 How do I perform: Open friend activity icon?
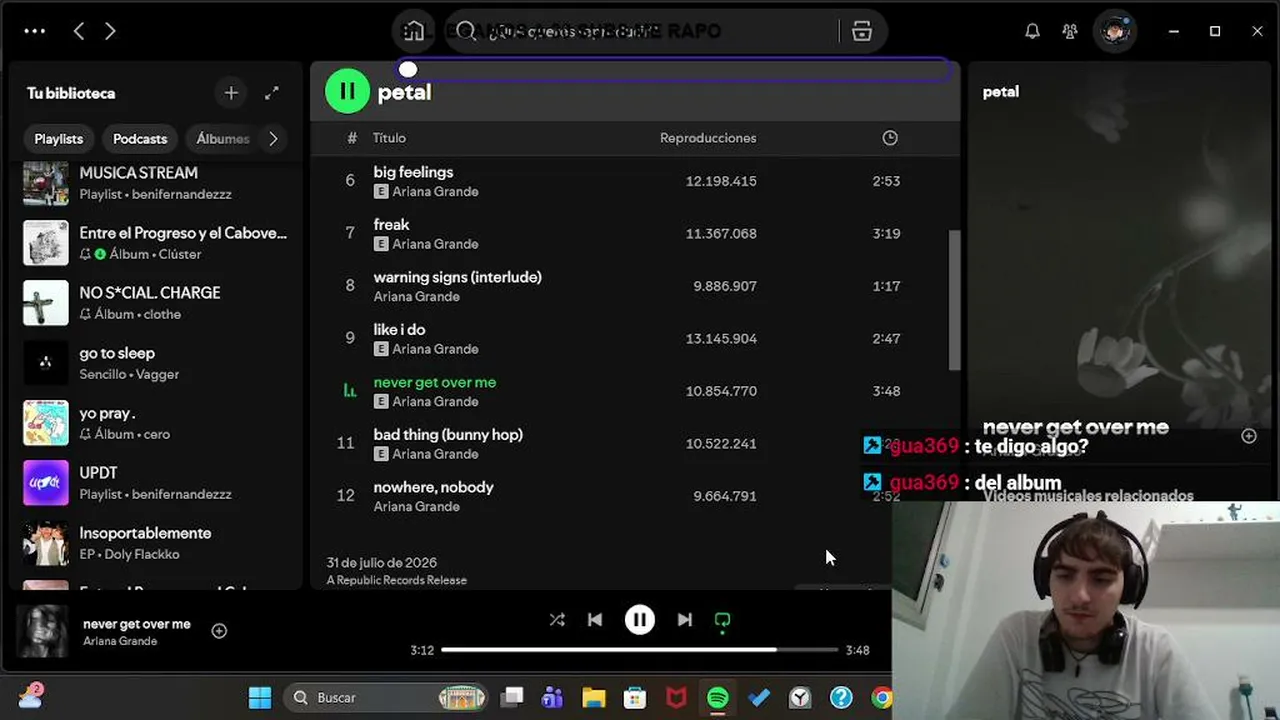[x=1070, y=31]
